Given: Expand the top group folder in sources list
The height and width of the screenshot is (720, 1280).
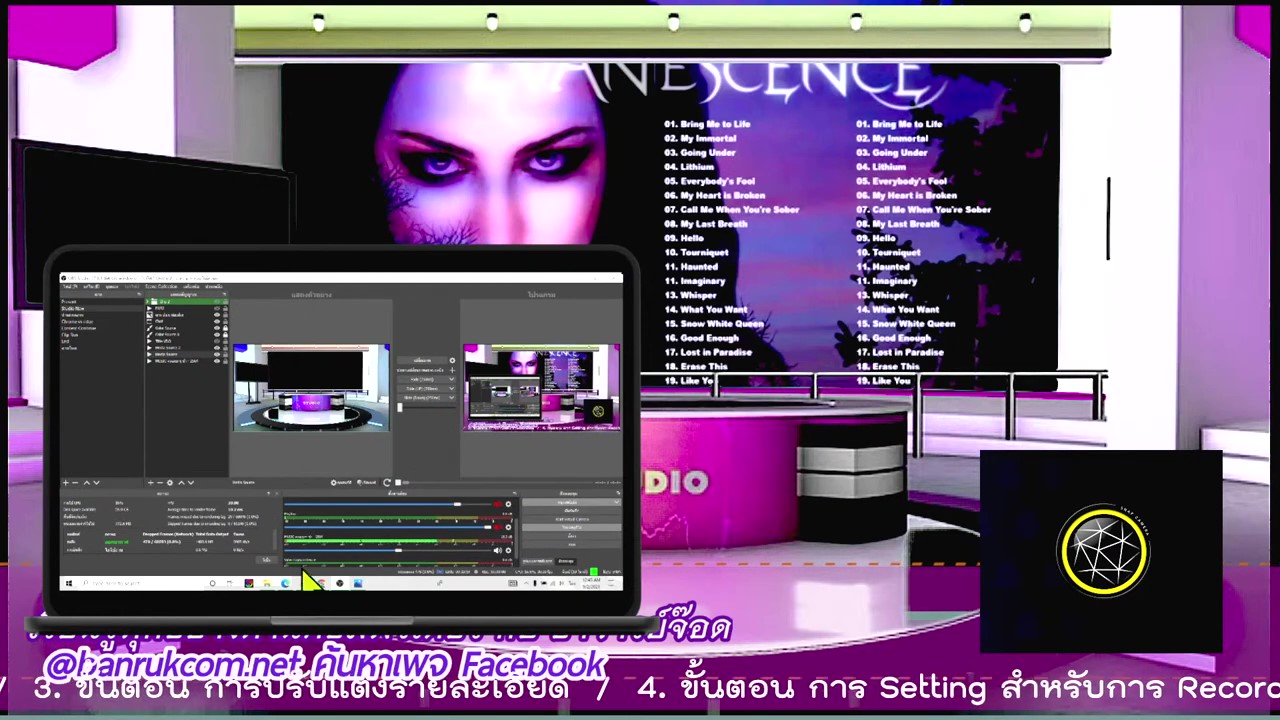Looking at the screenshot, I should [x=148, y=302].
